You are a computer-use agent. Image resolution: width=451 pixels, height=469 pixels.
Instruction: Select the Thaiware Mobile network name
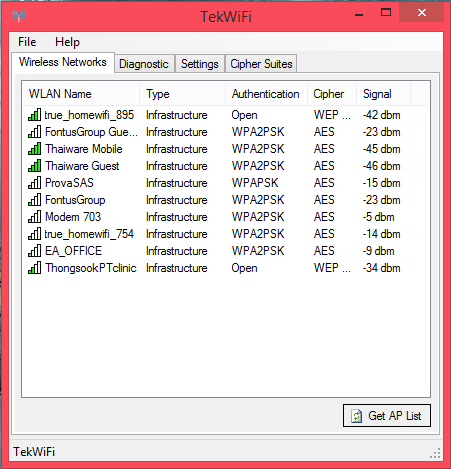coord(84,149)
